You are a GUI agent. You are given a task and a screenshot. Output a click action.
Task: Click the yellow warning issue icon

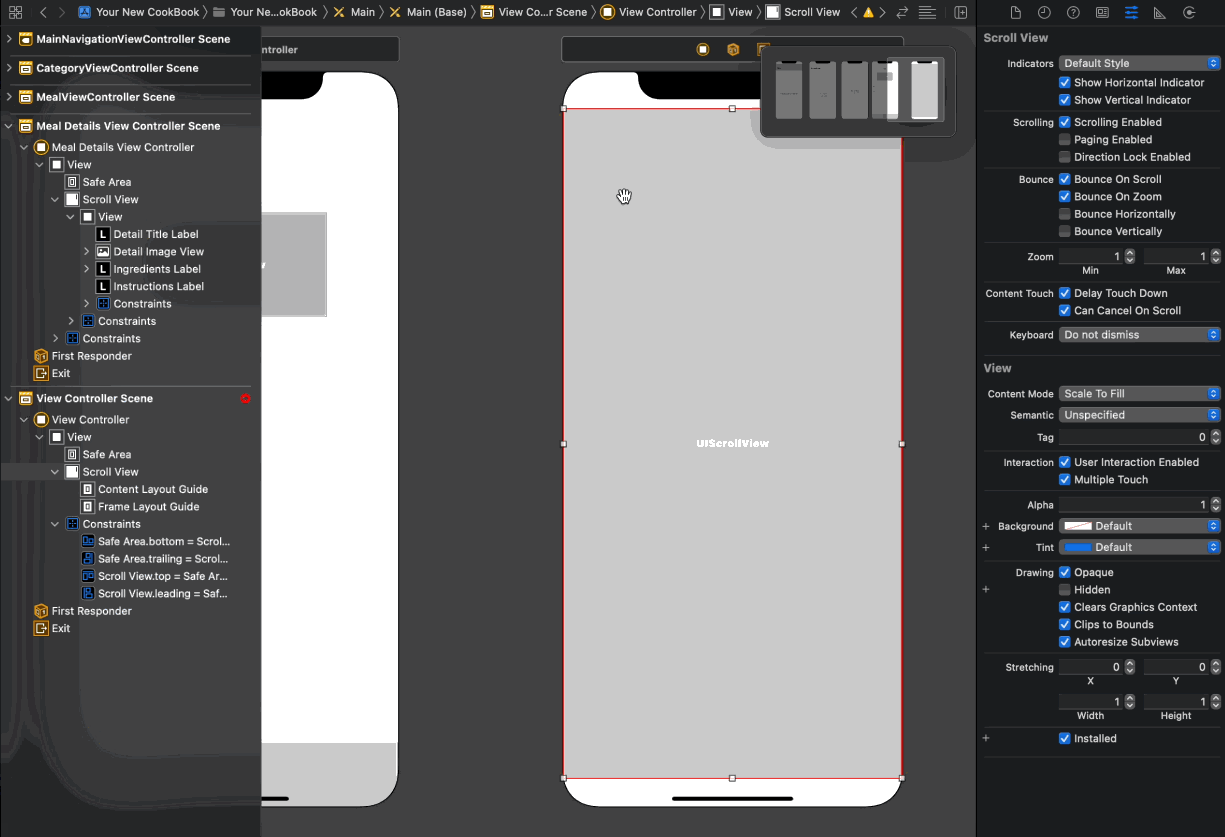pos(868,12)
